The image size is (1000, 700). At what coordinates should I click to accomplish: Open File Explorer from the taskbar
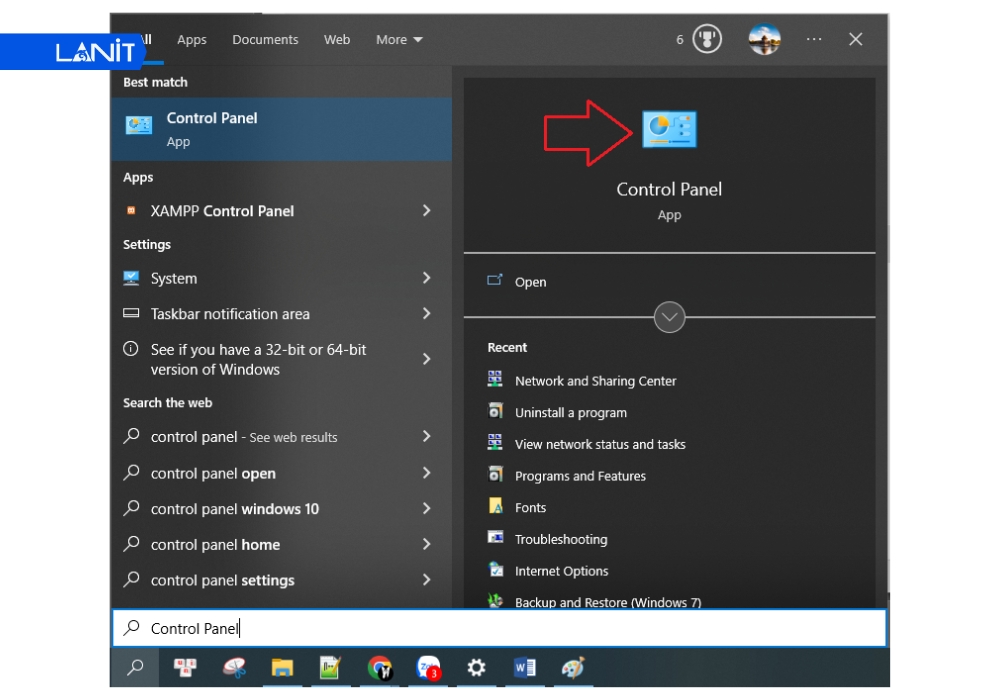[282, 667]
